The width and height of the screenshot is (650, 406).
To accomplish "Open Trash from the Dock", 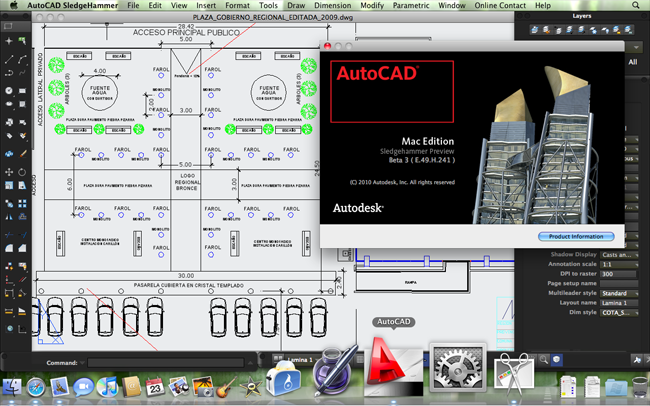I will pos(640,387).
